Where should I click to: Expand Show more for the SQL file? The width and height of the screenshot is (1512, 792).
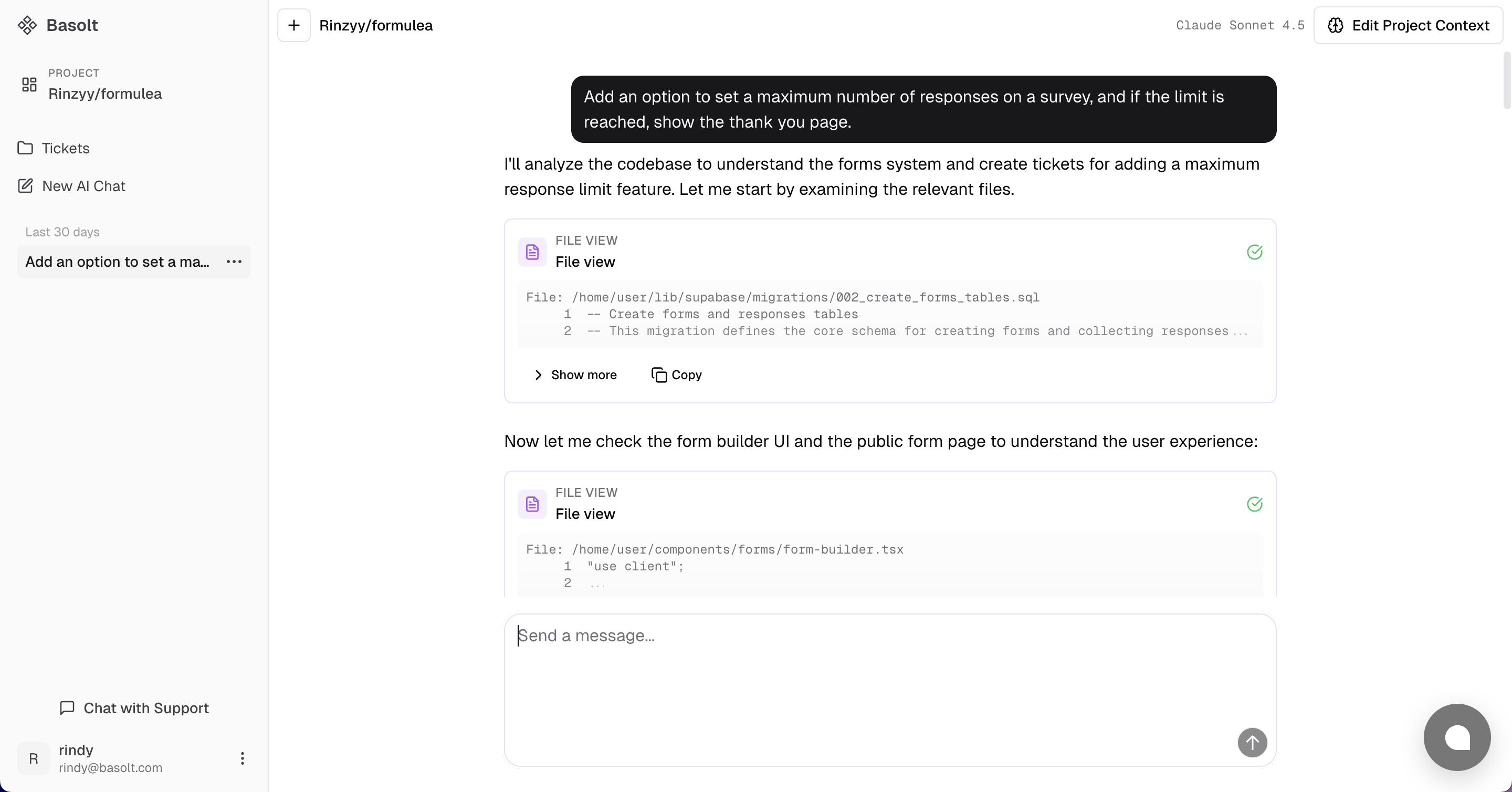(575, 374)
